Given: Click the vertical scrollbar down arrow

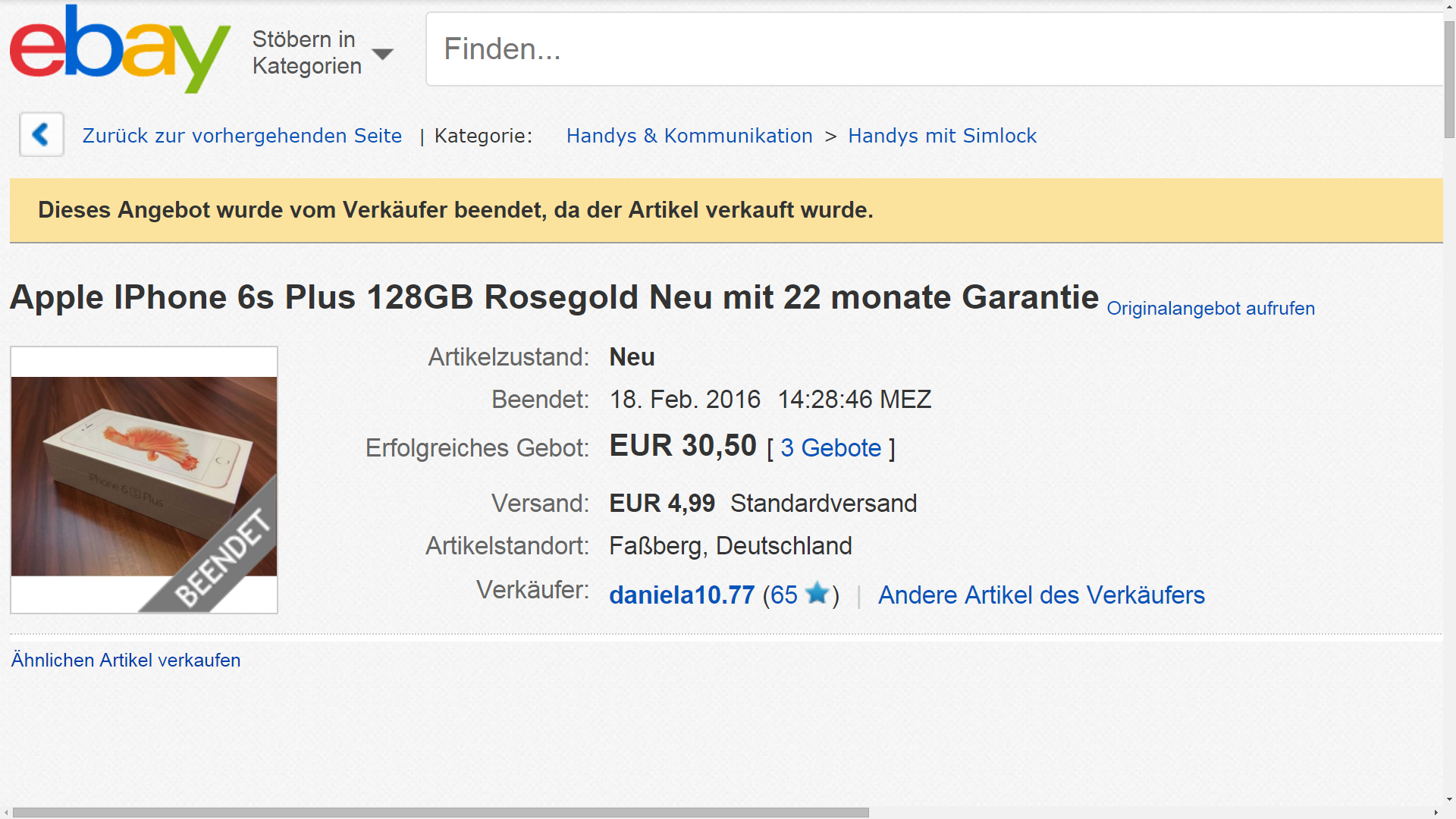Looking at the screenshot, I should (1449, 799).
